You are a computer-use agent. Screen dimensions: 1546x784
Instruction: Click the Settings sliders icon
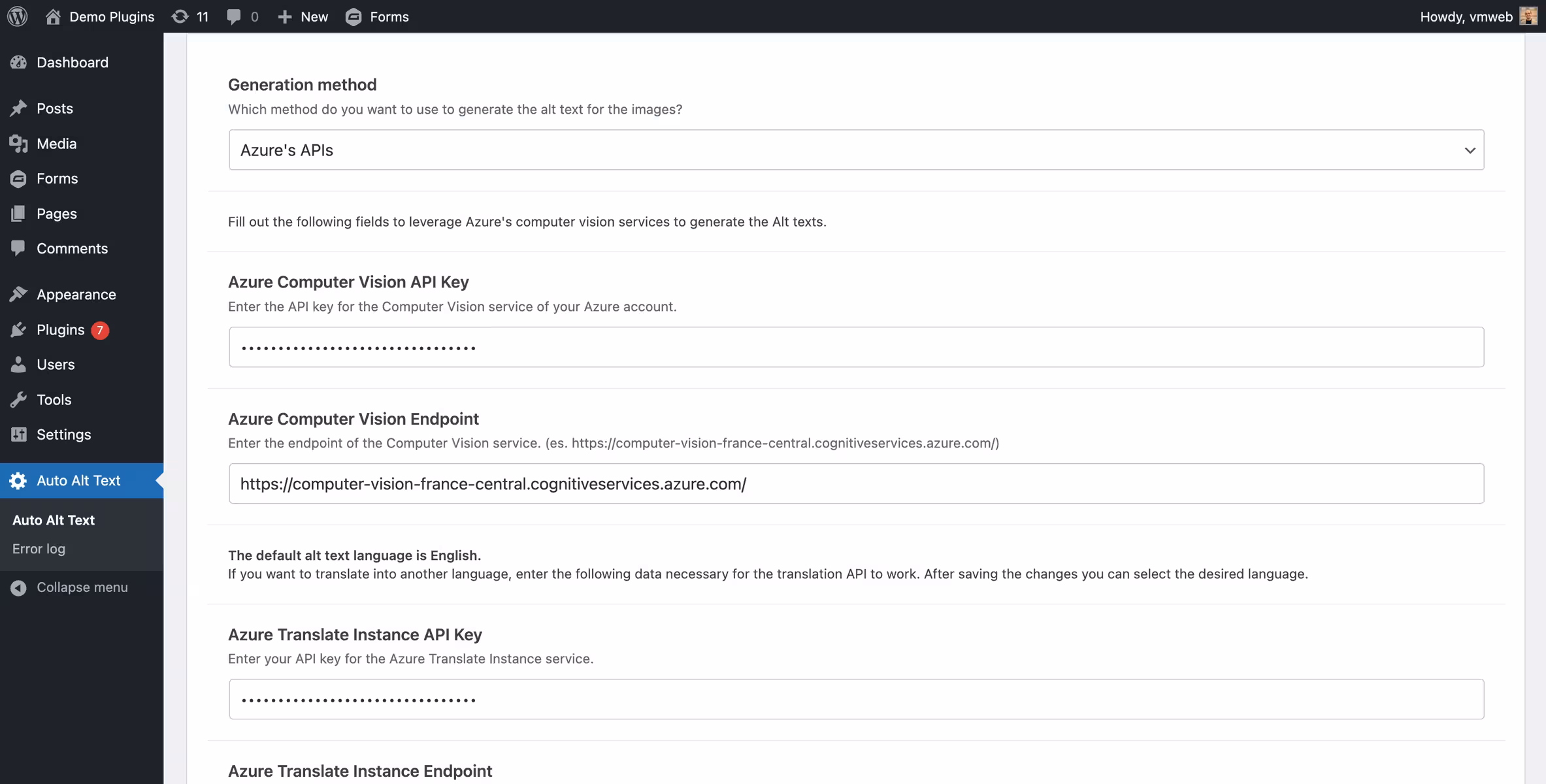click(x=18, y=434)
